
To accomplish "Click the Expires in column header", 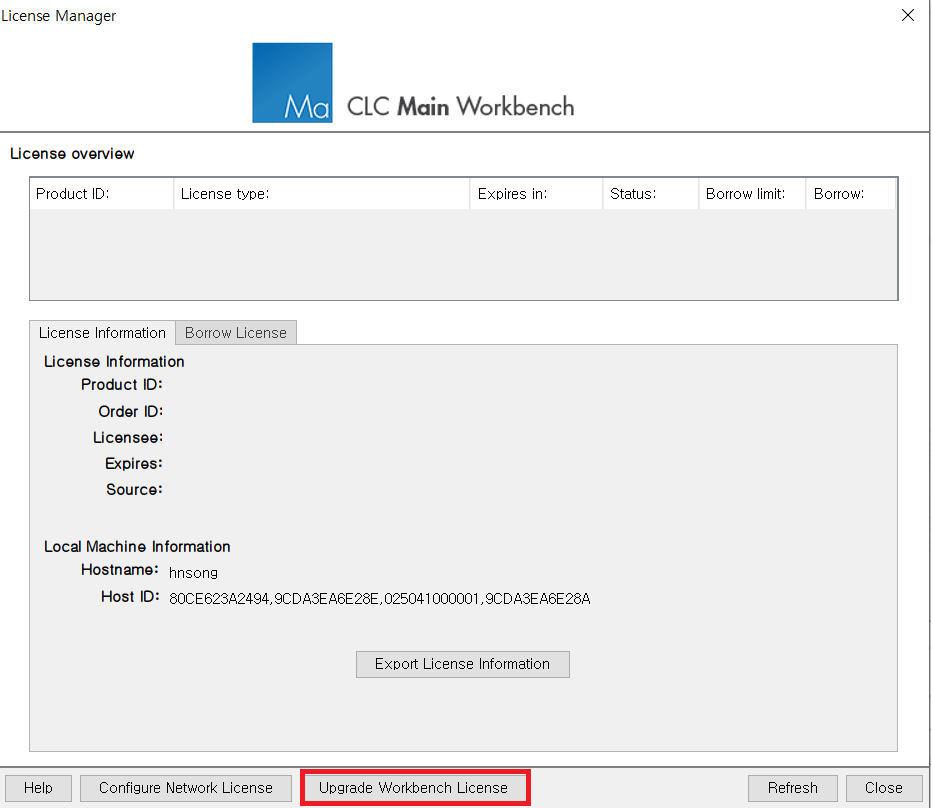I will (x=536, y=194).
